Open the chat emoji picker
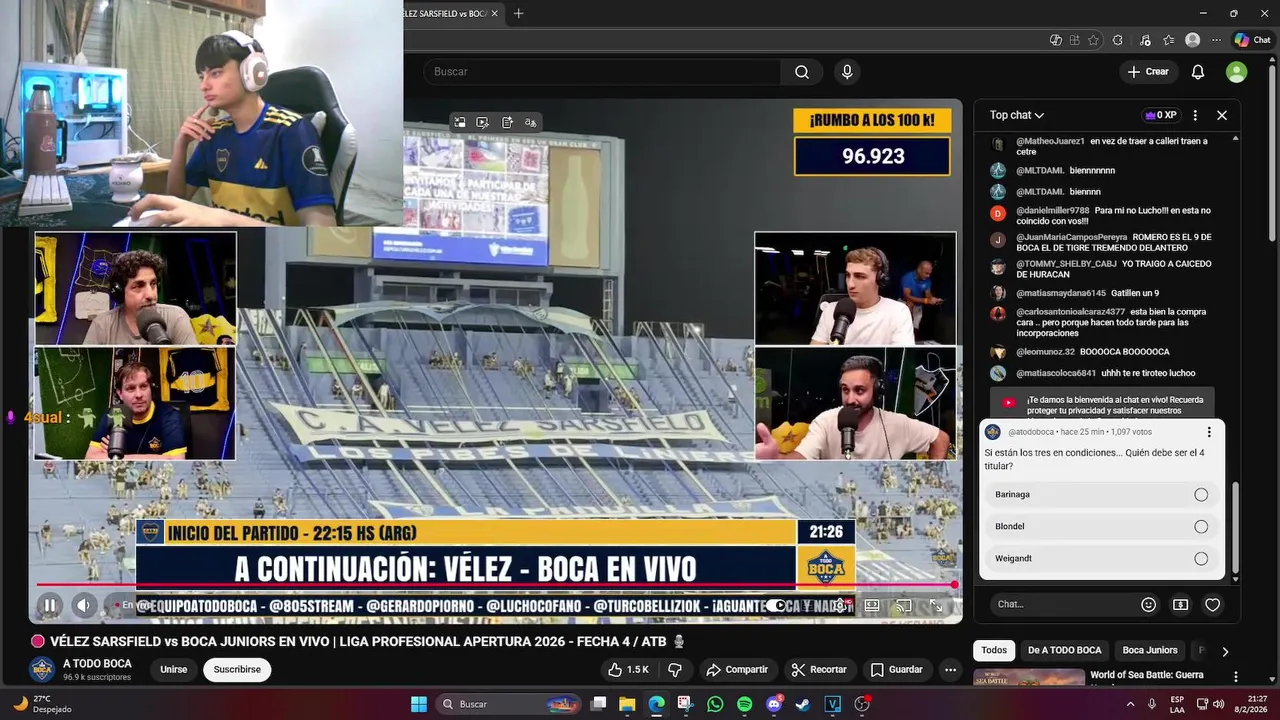The height and width of the screenshot is (720, 1280). (1149, 605)
